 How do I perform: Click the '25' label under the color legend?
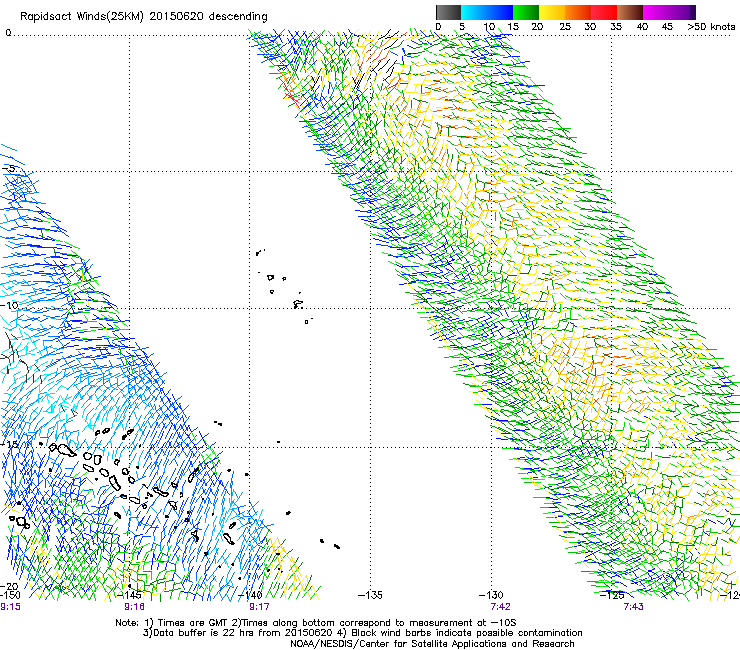pyautogui.click(x=565, y=27)
